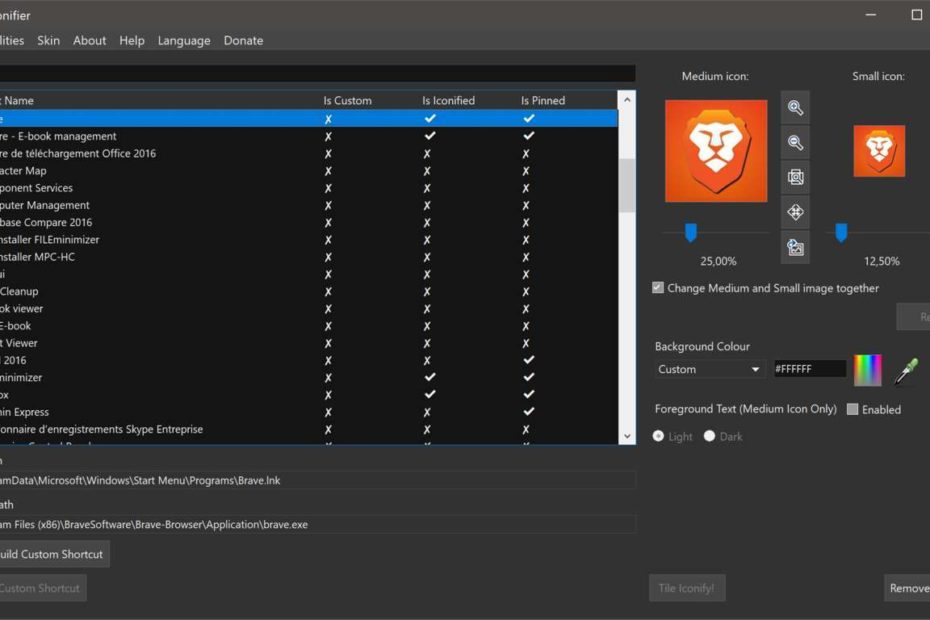
Task: Click the Is Pinned checkmark for E-book management
Action: (x=528, y=136)
